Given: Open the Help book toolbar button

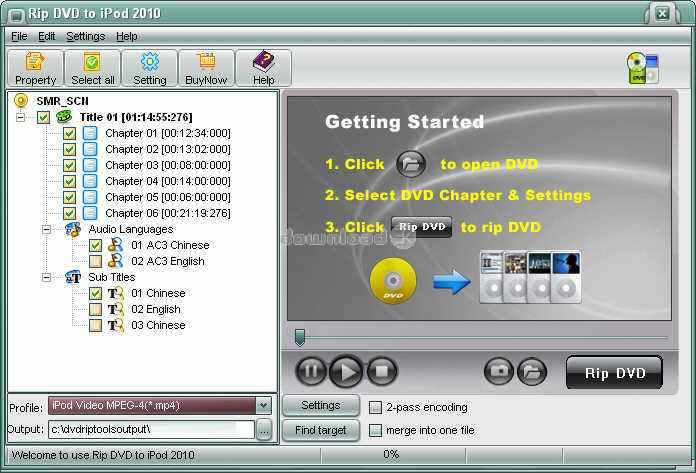Looking at the screenshot, I should coord(264,68).
